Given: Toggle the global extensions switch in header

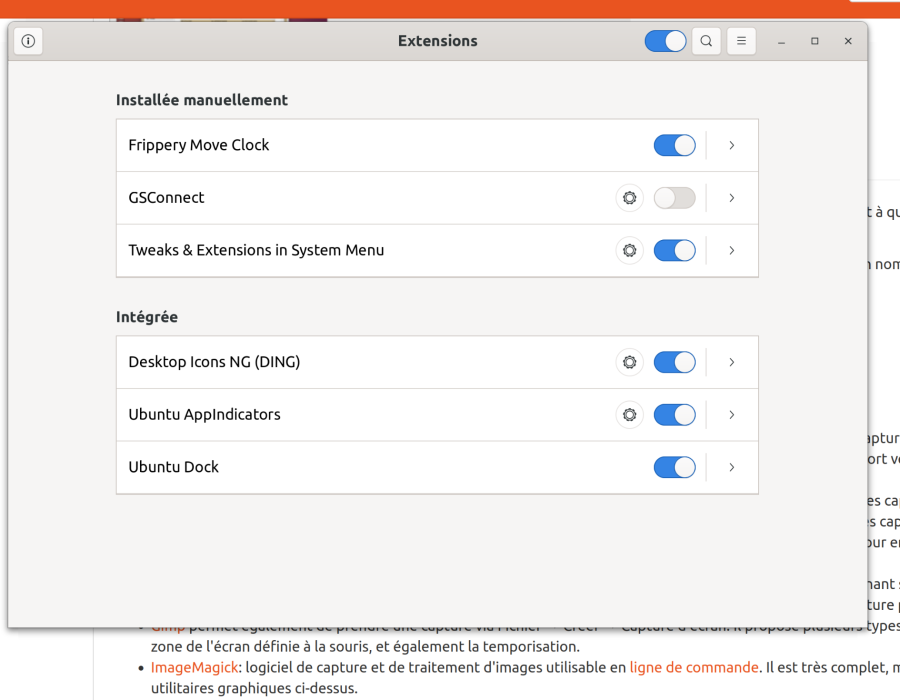Looking at the screenshot, I should click(x=665, y=41).
